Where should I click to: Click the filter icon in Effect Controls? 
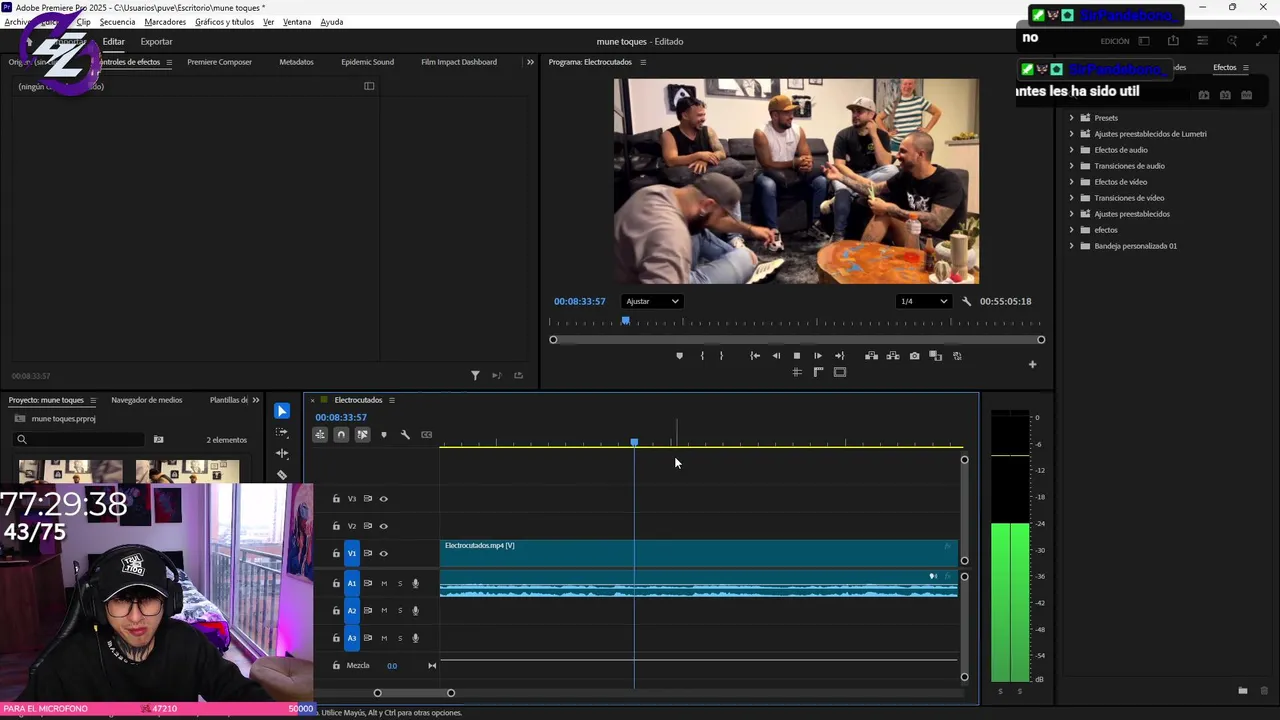click(x=475, y=376)
